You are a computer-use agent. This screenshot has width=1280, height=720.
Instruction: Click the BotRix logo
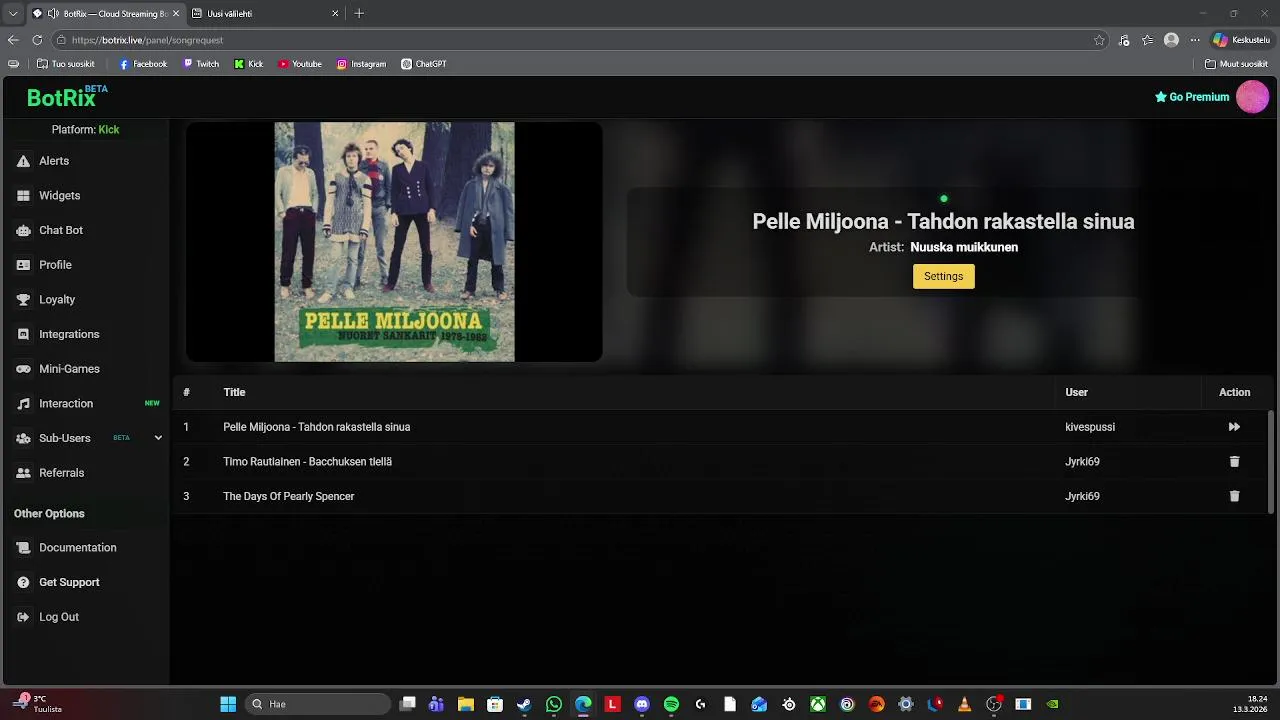tap(61, 97)
